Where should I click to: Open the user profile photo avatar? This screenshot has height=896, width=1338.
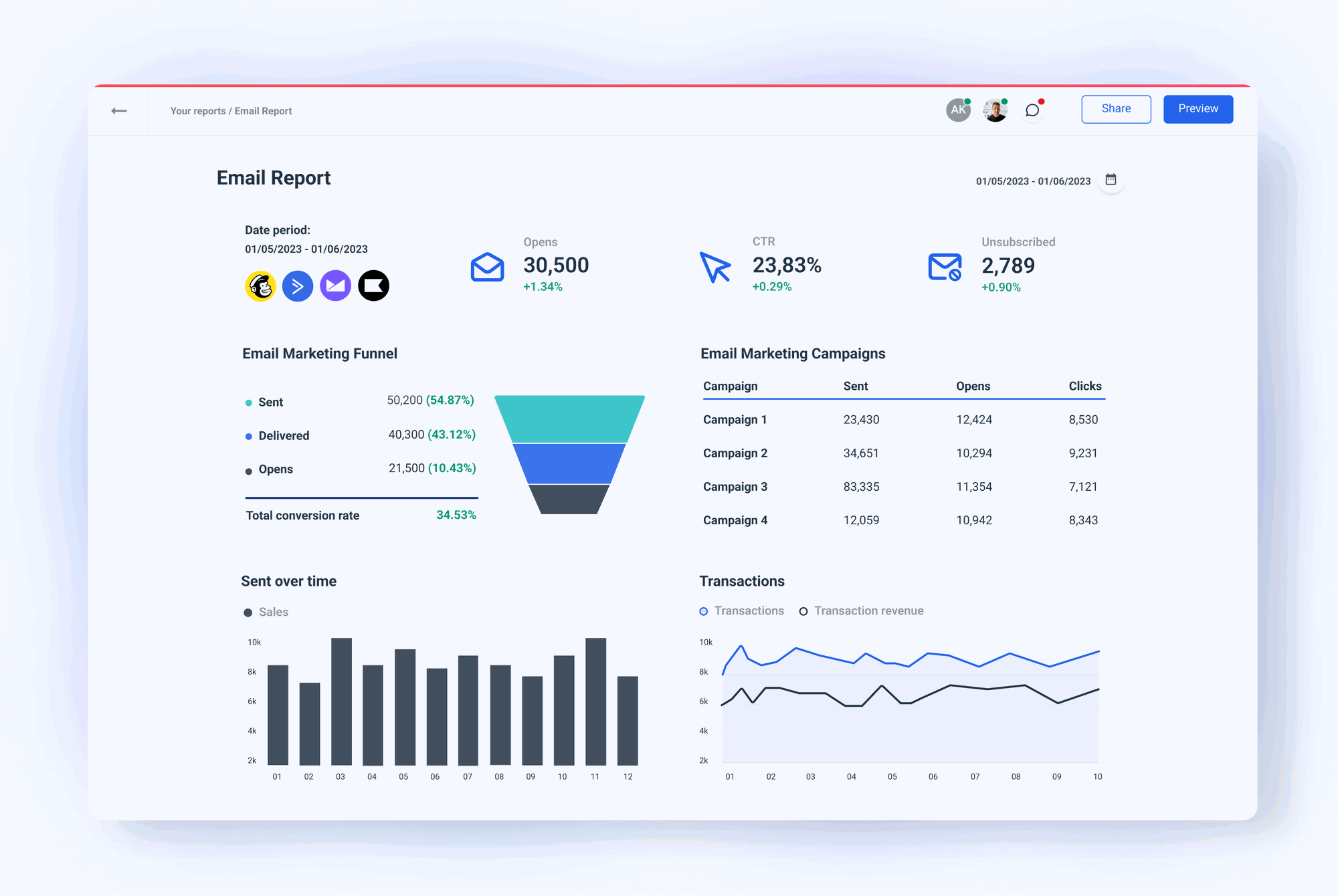pos(995,110)
